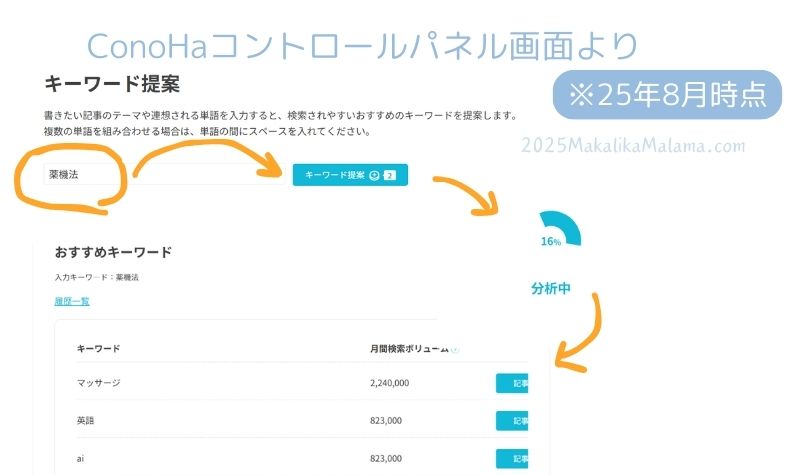Screen dimensions: 800x475
Task: Select the ai keyword cell
Action: 82,458
